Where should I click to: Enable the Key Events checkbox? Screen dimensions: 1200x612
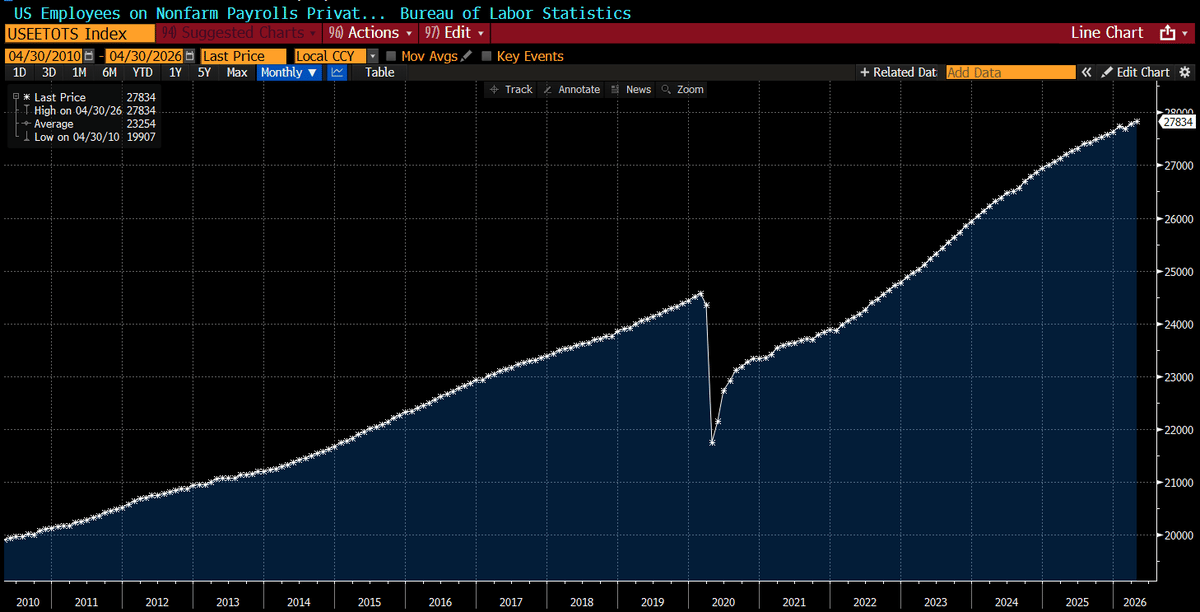click(487, 56)
